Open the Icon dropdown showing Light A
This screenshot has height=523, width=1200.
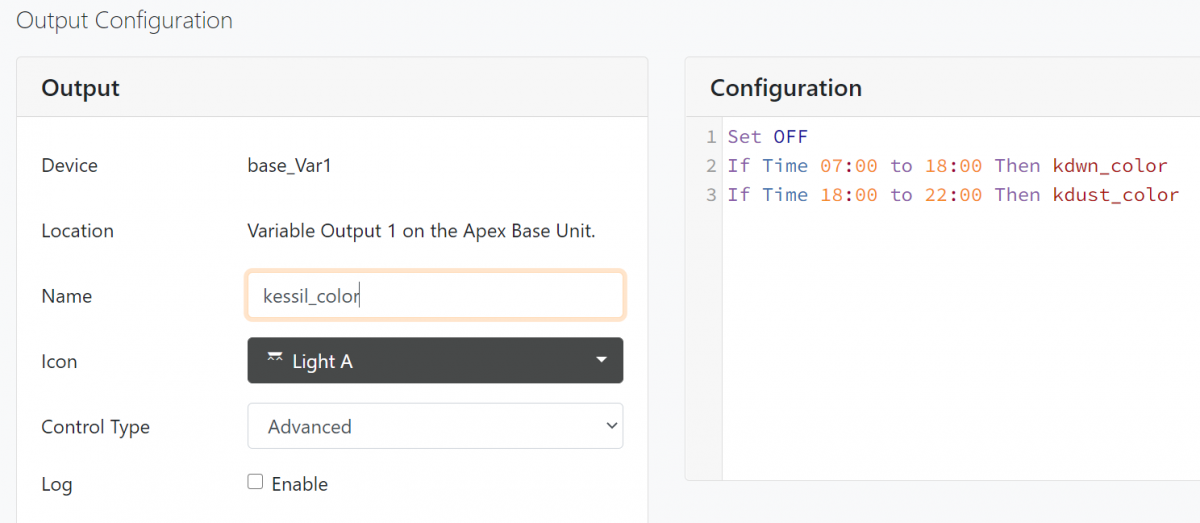(435, 361)
